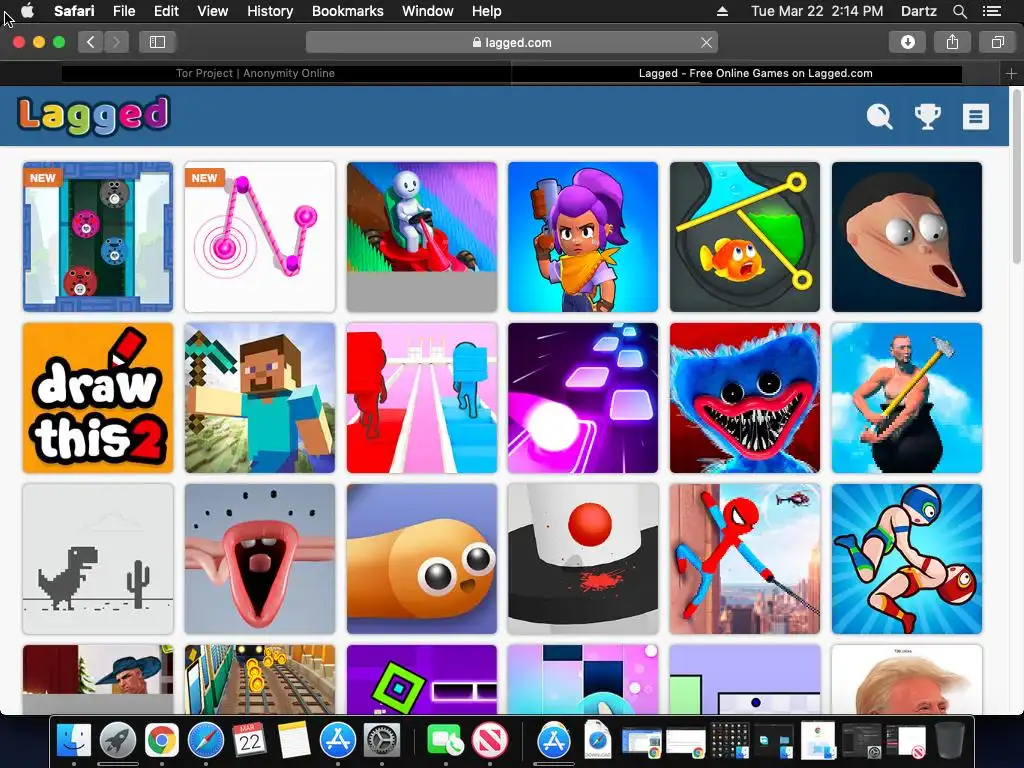
Task: Open the lawn mower rider game
Action: pos(422,237)
